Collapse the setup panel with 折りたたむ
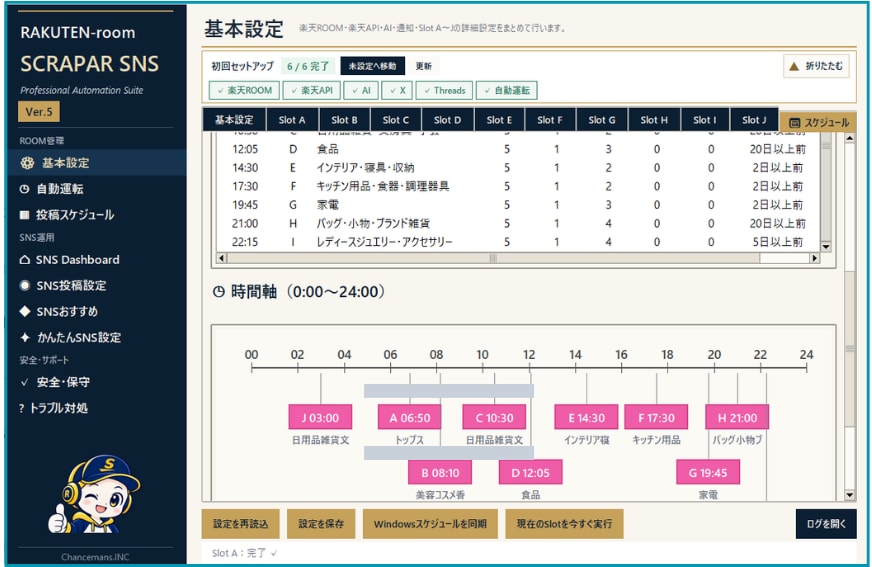Image resolution: width=872 pixels, height=567 pixels. tap(816, 66)
